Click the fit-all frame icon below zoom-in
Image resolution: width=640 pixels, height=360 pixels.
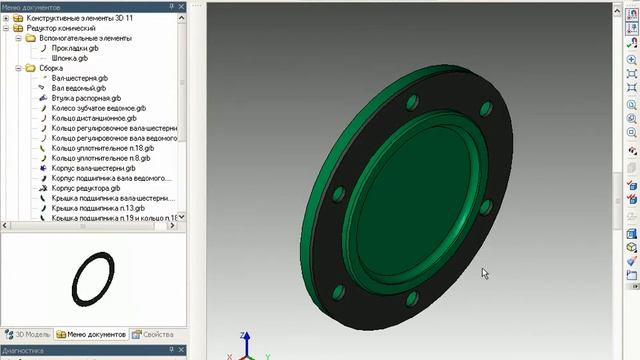(631, 74)
